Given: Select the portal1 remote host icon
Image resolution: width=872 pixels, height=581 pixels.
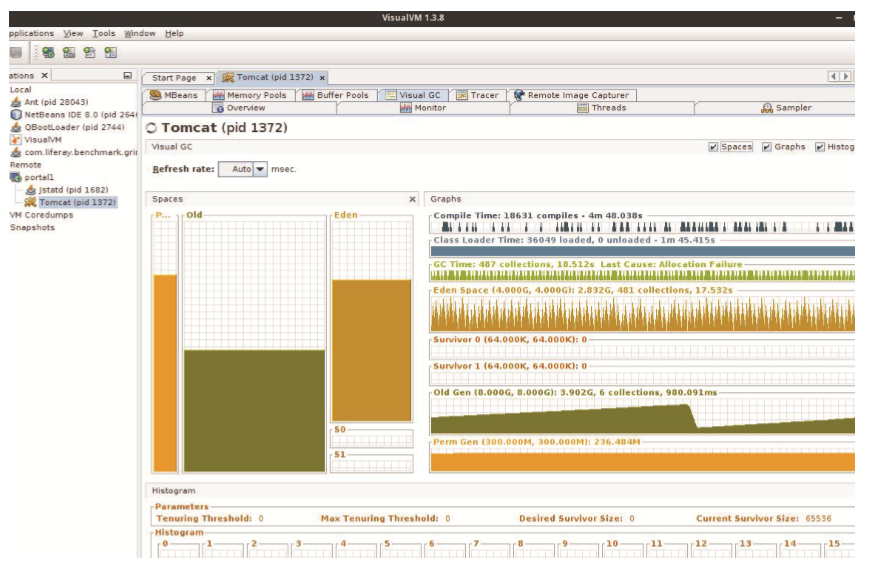Looking at the screenshot, I should pos(16,177).
